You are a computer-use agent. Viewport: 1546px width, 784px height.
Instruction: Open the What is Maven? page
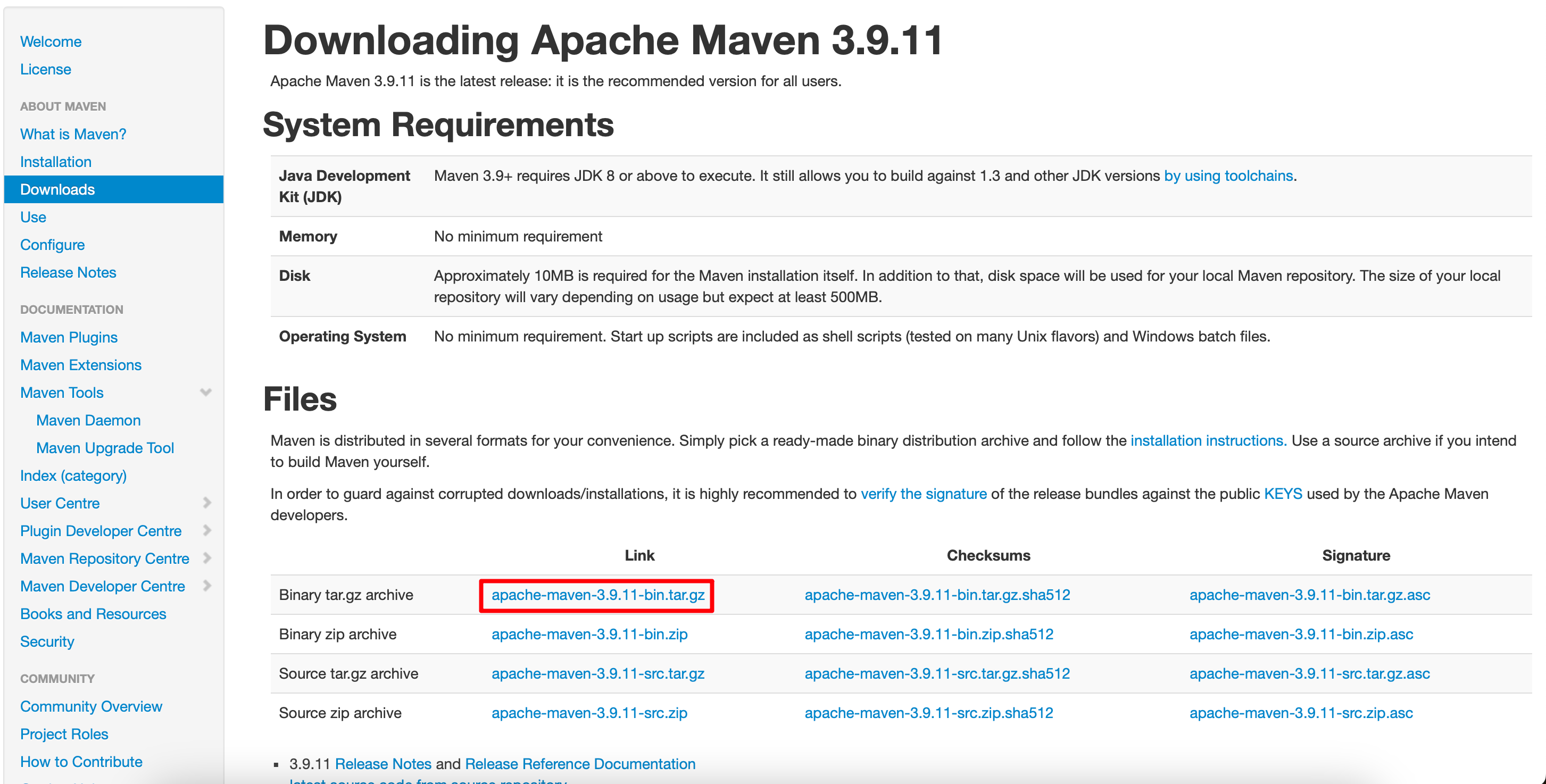pyautogui.click(x=73, y=135)
